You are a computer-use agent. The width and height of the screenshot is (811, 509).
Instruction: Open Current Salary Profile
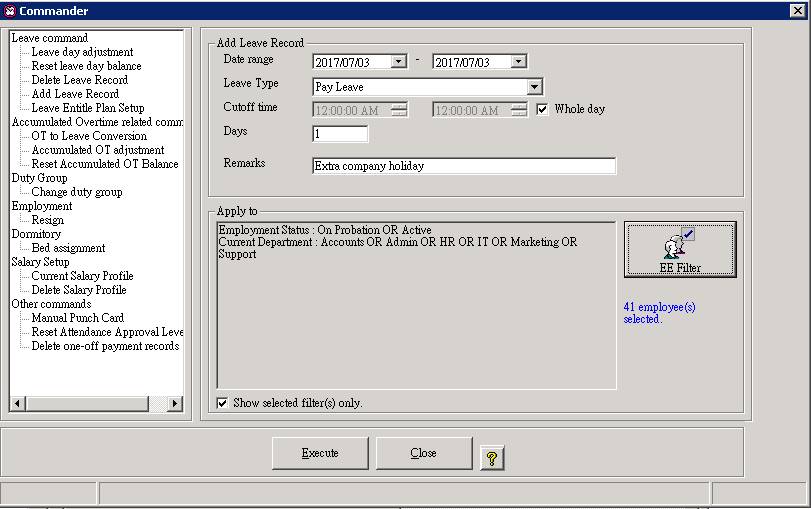[82, 276]
